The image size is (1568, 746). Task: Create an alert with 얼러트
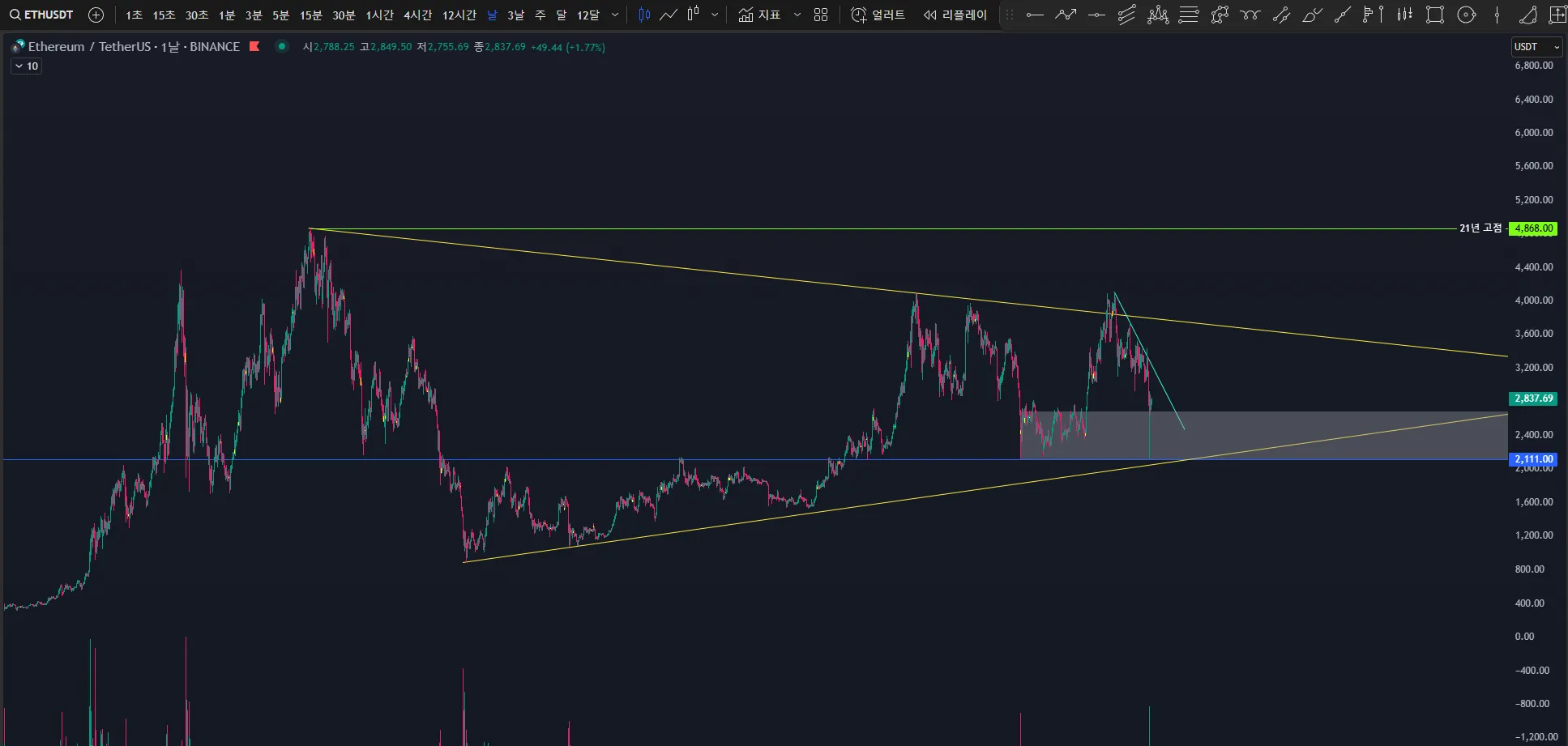[x=878, y=15]
